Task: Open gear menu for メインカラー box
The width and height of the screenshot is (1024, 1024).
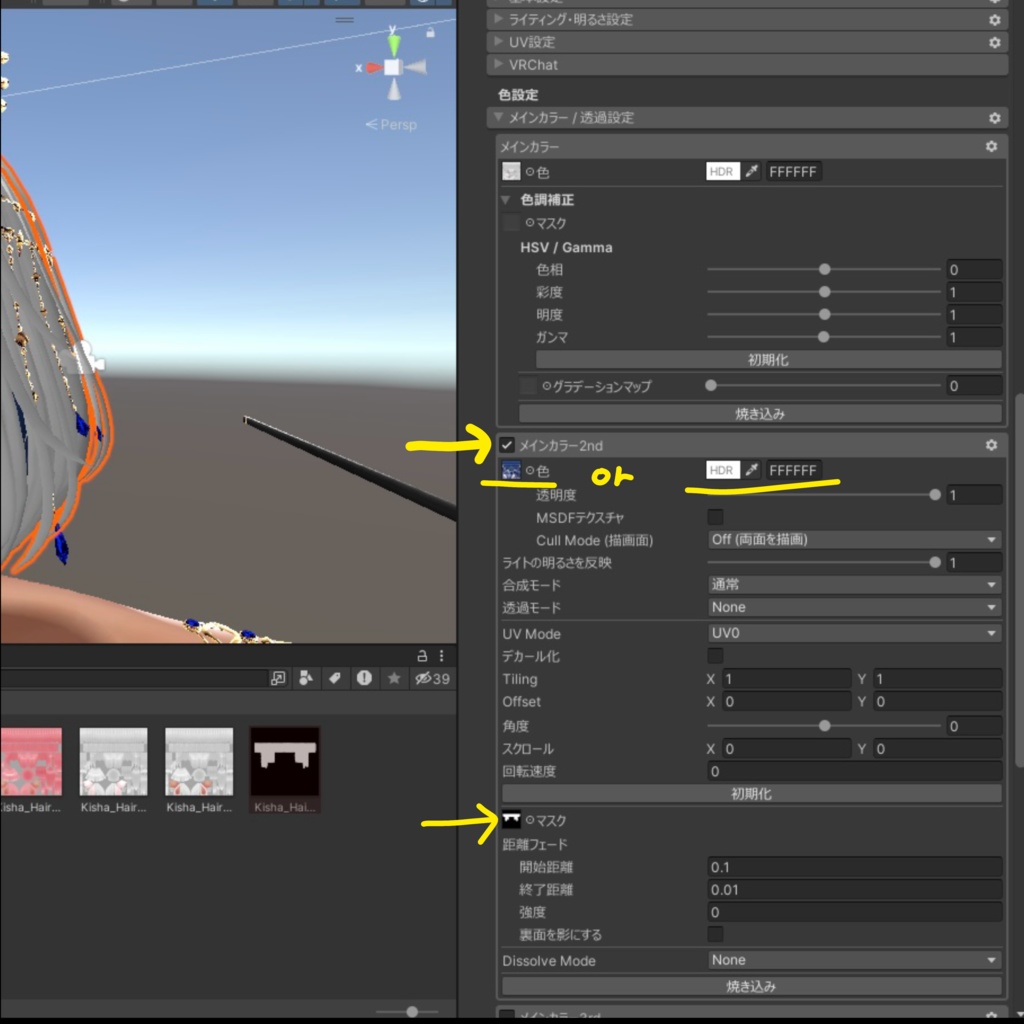Action: (x=991, y=146)
